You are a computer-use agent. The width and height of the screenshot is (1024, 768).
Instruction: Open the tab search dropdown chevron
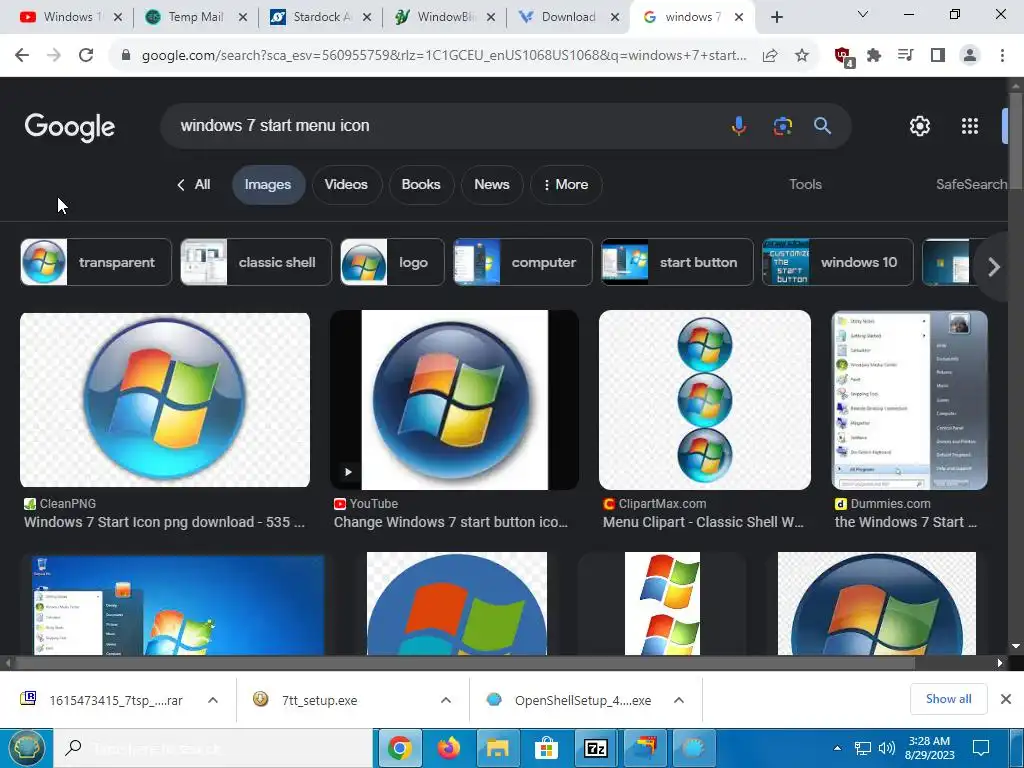tap(863, 14)
